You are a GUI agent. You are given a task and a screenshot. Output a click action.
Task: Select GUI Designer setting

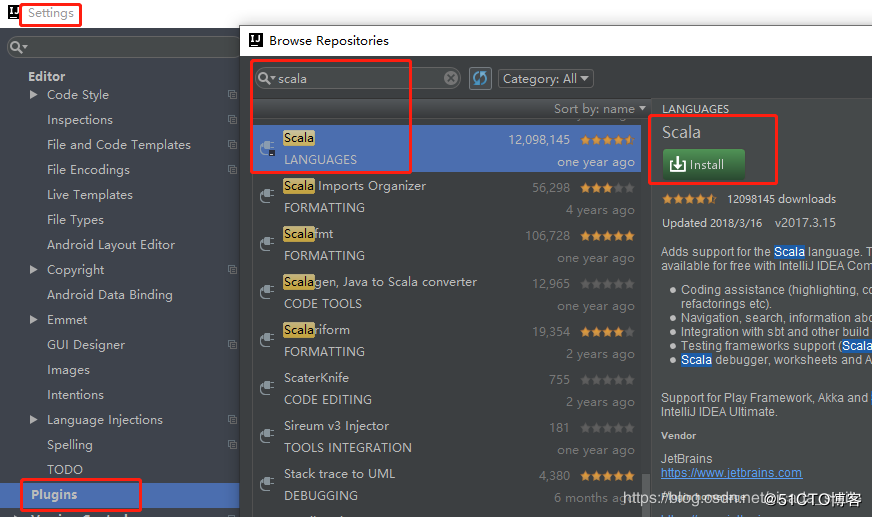click(x=86, y=345)
